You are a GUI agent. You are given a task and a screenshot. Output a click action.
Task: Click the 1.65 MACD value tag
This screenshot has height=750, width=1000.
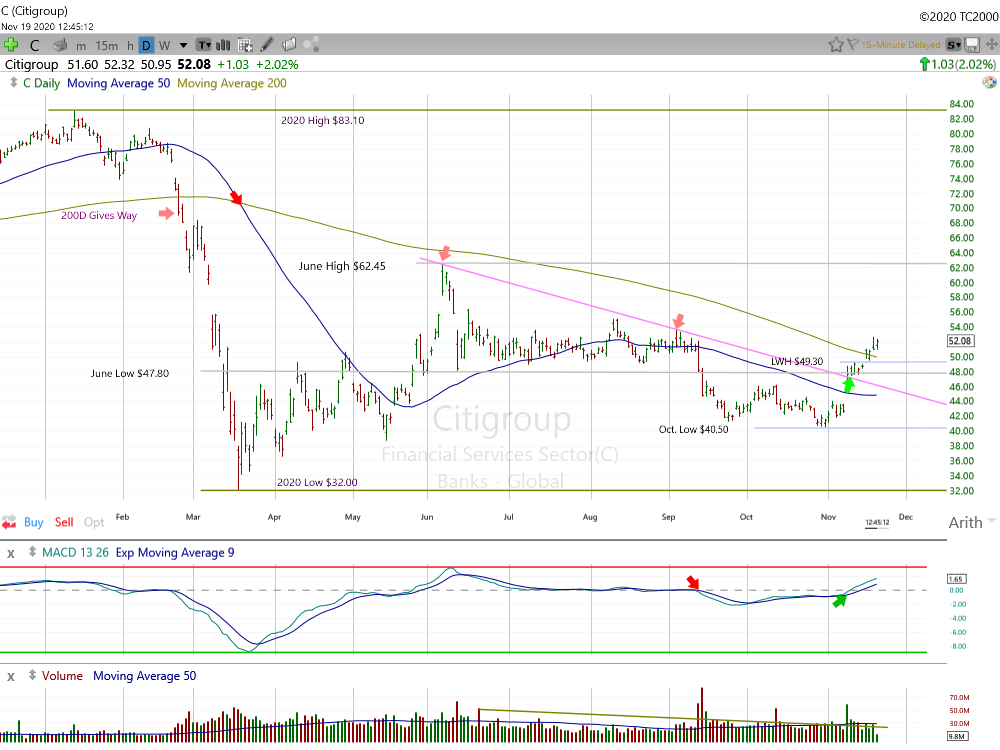957,579
